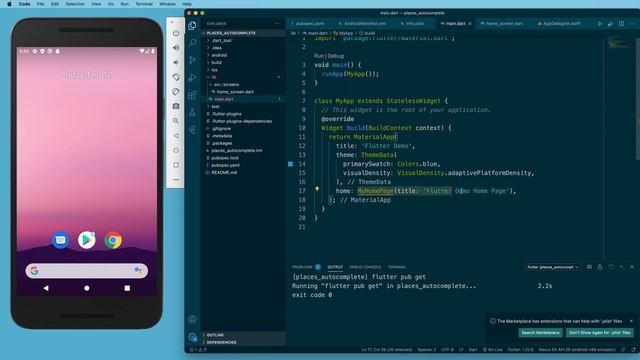Viewport: 640px width, 360px height.
Task: Click emulator screenshot camera button
Action: pyautogui.click(x=176, y=106)
